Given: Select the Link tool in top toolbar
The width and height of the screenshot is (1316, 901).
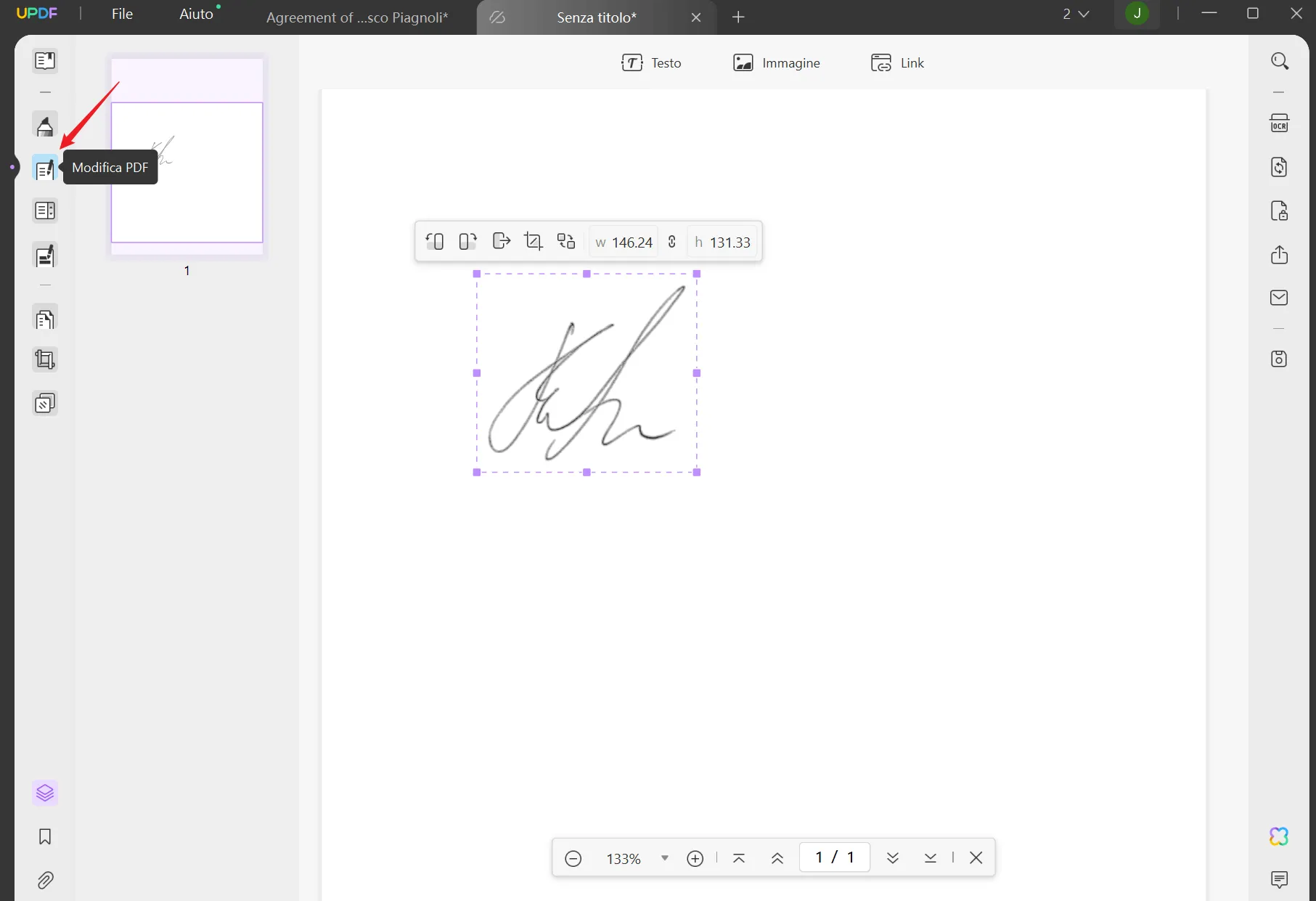Looking at the screenshot, I should tap(897, 63).
